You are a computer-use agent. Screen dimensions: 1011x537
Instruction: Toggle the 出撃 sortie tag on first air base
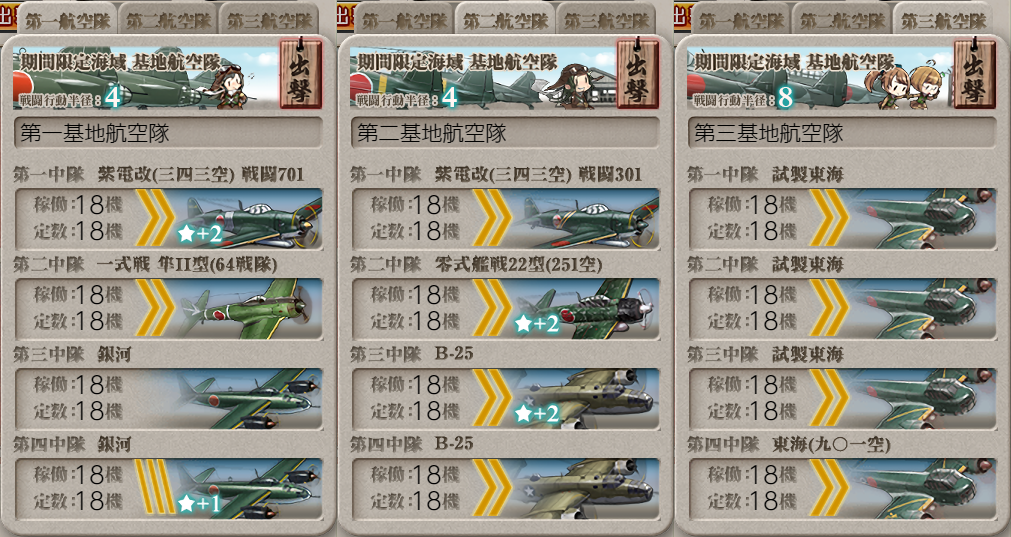(x=300, y=72)
